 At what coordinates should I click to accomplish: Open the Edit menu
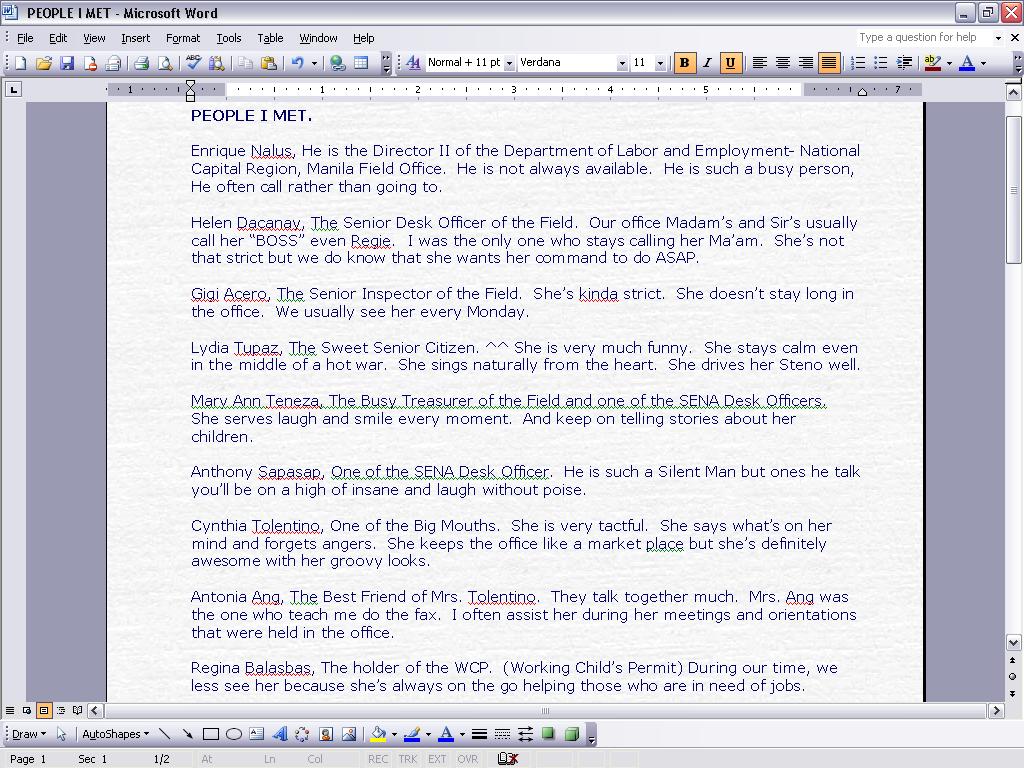pos(58,38)
